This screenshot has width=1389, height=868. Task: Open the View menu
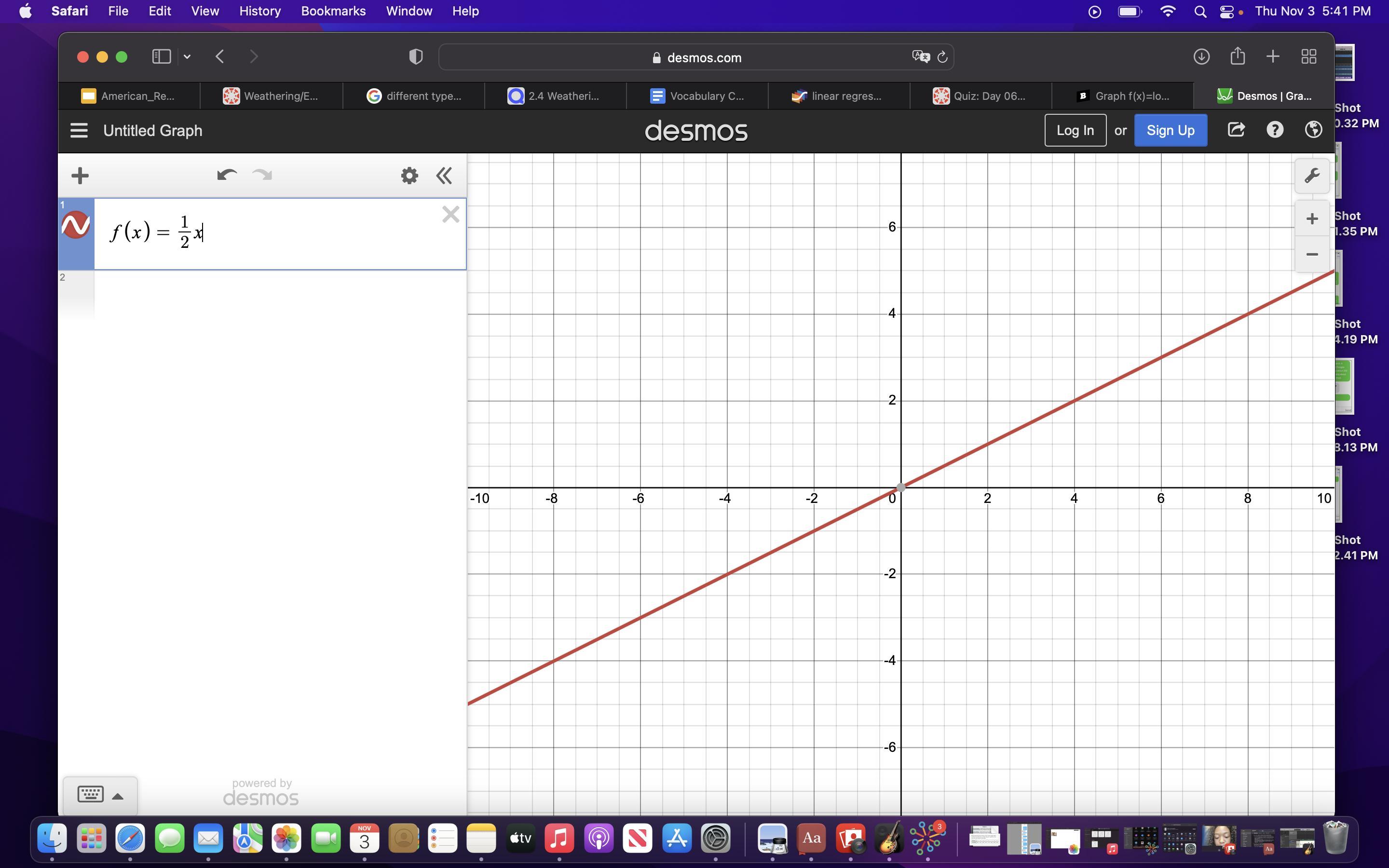[x=205, y=11]
